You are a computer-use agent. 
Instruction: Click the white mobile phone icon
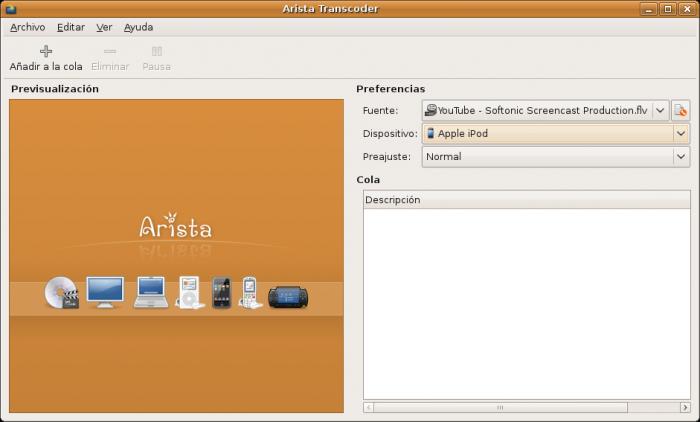pyautogui.click(x=250, y=293)
